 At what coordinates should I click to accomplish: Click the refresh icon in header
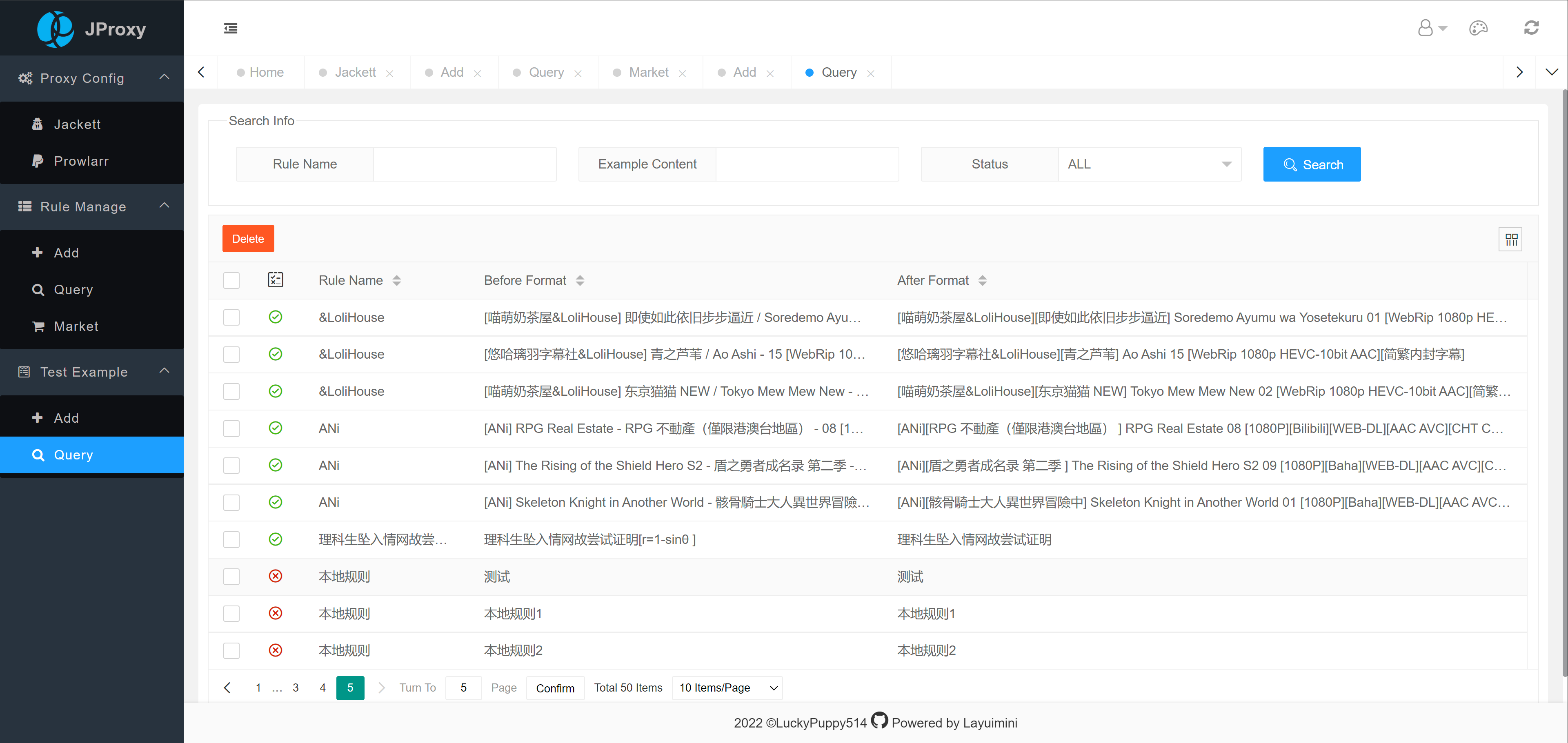click(x=1531, y=28)
